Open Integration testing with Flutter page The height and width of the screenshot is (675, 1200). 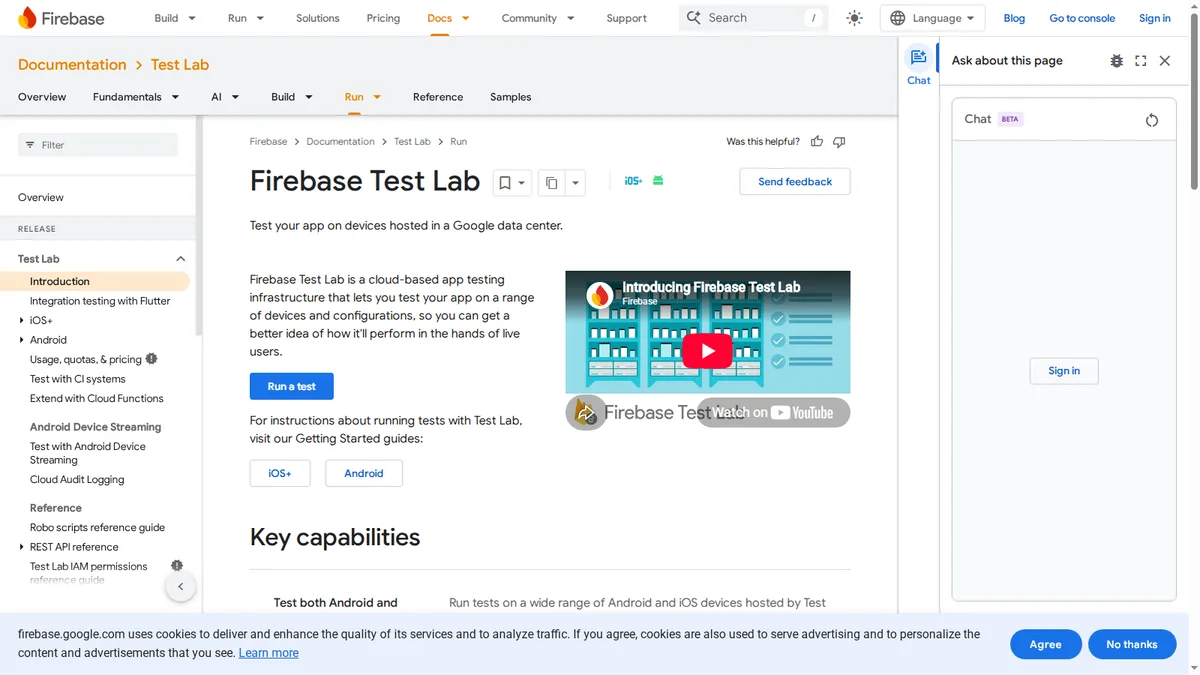(x=100, y=301)
